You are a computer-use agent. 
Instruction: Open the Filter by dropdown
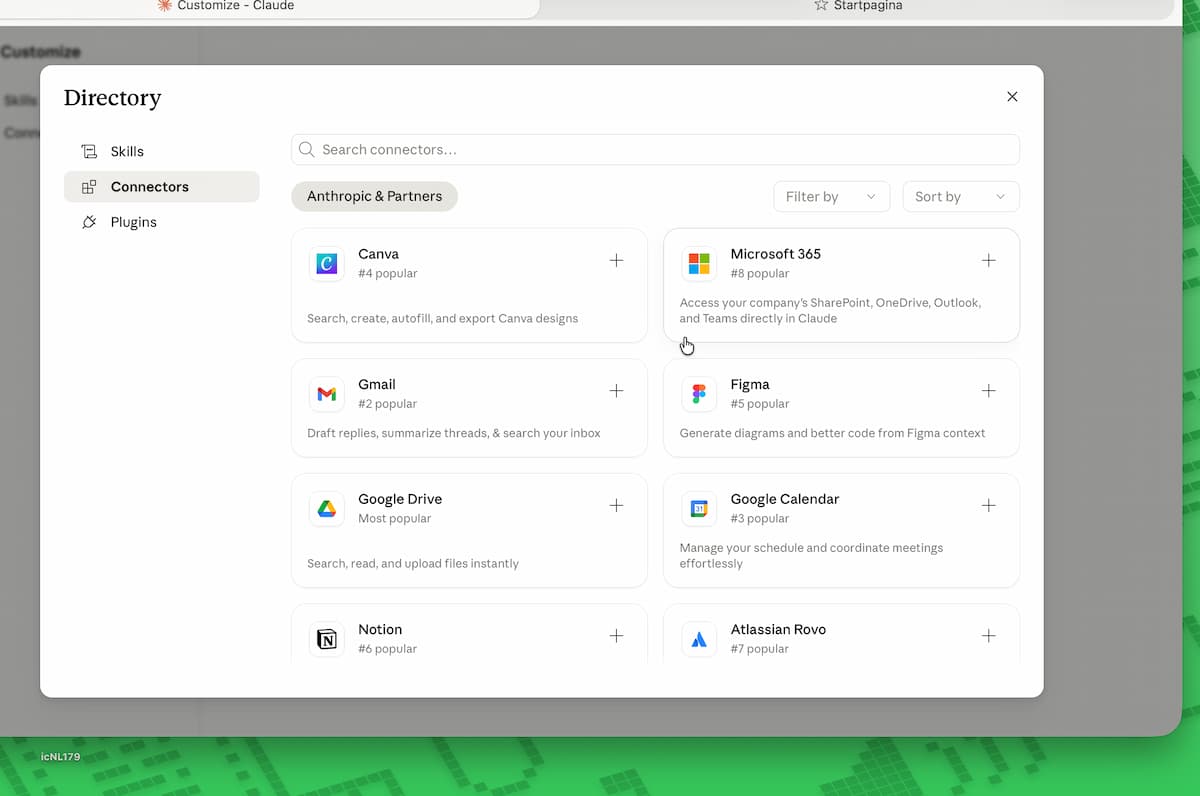[831, 197]
